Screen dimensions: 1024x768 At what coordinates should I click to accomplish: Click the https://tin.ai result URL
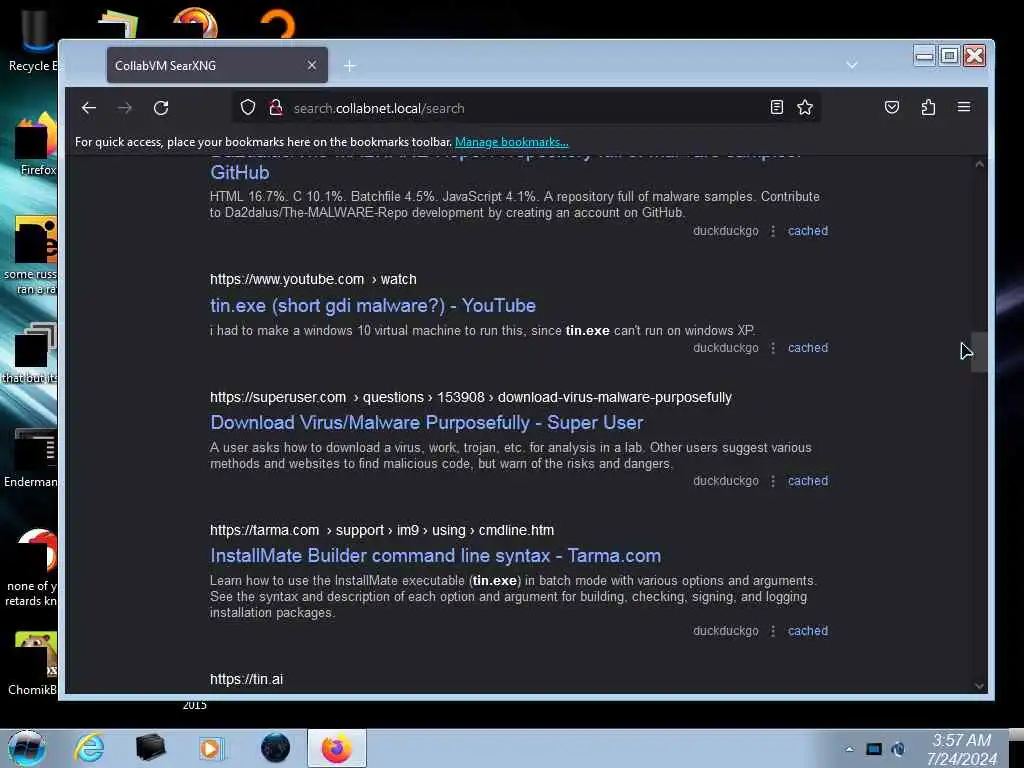point(246,679)
